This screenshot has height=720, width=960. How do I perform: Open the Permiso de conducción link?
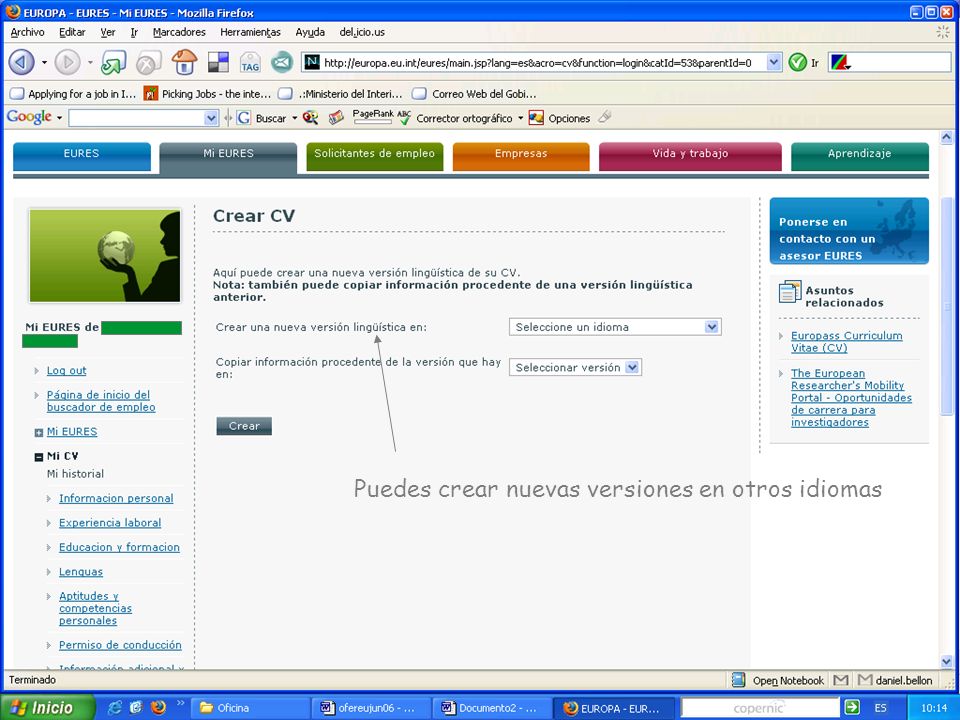click(120, 645)
